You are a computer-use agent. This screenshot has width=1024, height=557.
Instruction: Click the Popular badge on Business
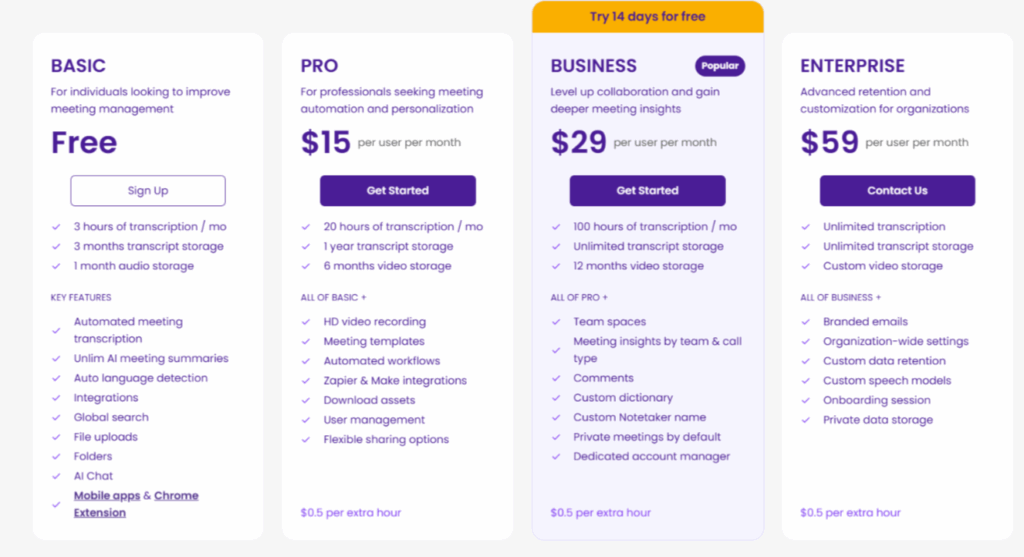[x=720, y=66]
